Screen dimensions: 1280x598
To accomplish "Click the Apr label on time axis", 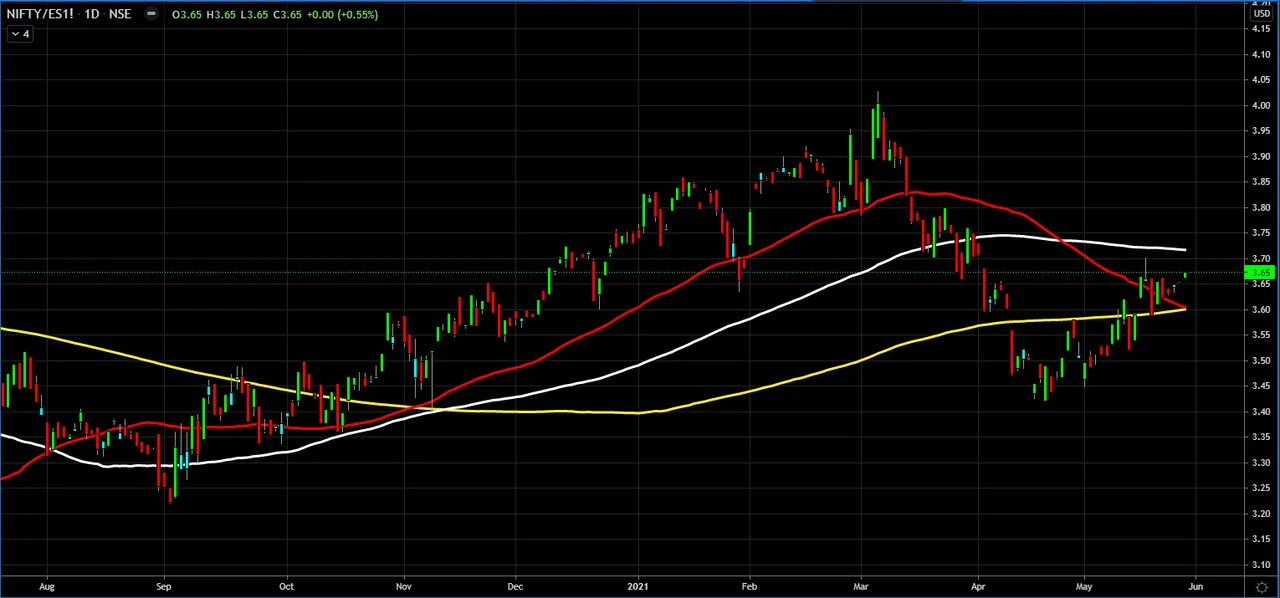I will tap(978, 587).
